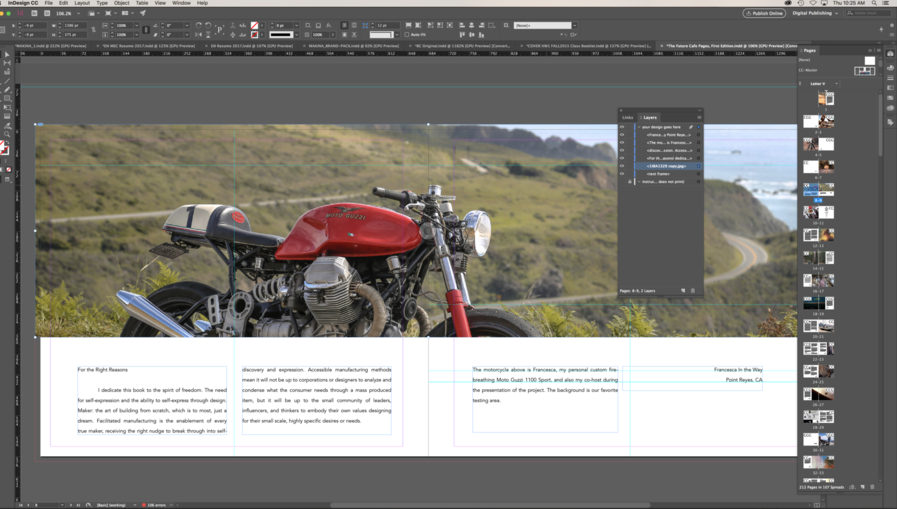Click the Publish Online button
897x509 pixels.
(x=764, y=13)
